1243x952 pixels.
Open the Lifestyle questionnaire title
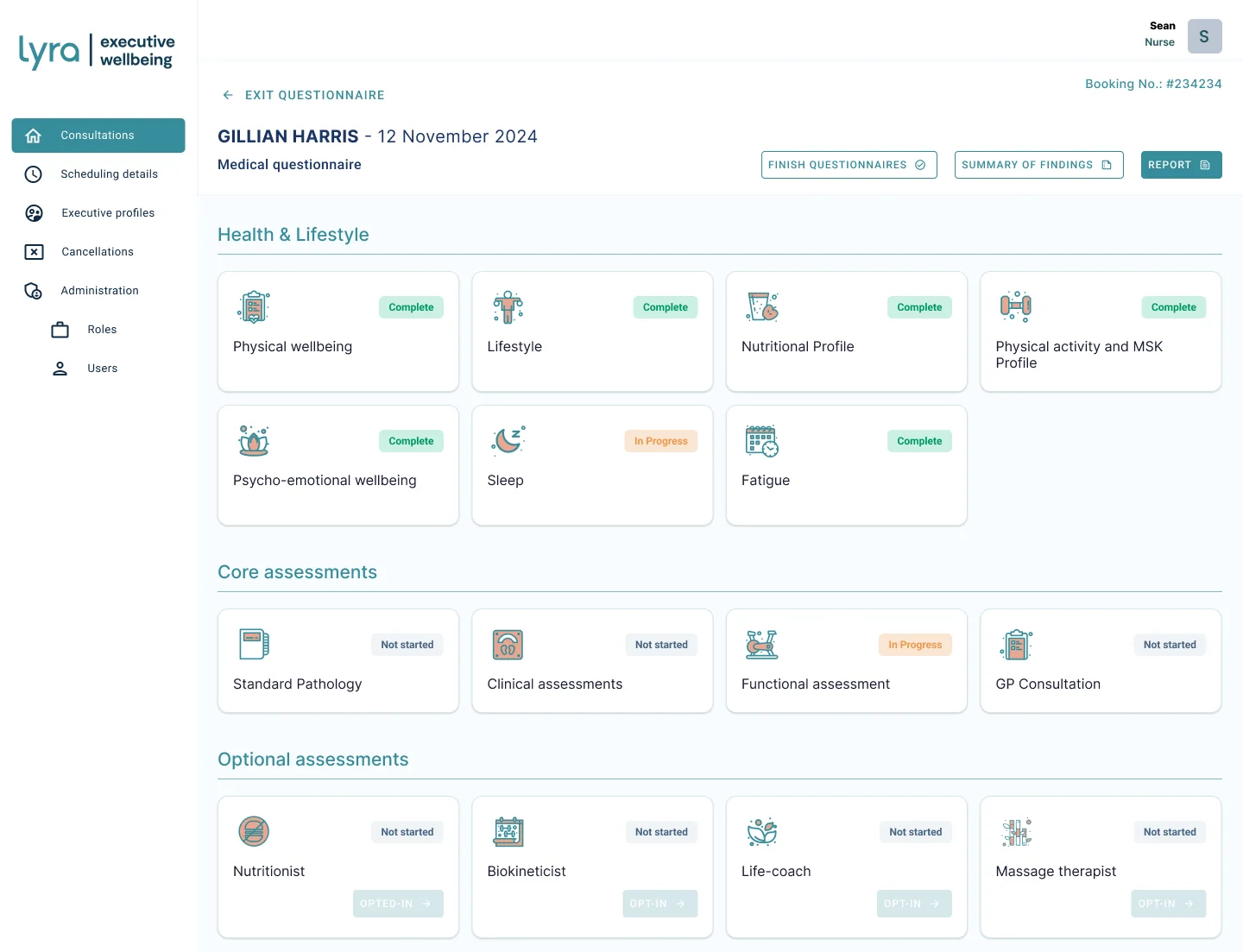click(514, 347)
